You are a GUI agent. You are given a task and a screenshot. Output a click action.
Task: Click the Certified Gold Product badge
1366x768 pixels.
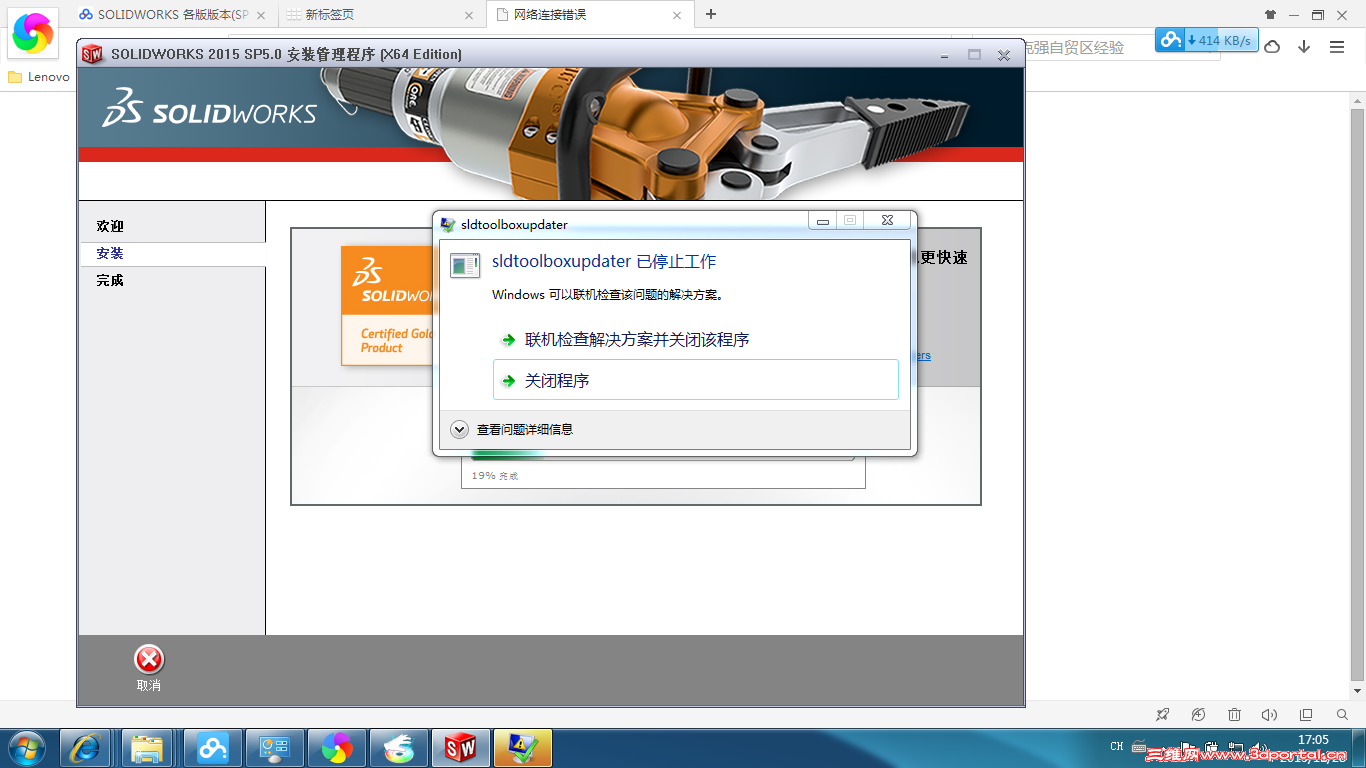point(388,305)
